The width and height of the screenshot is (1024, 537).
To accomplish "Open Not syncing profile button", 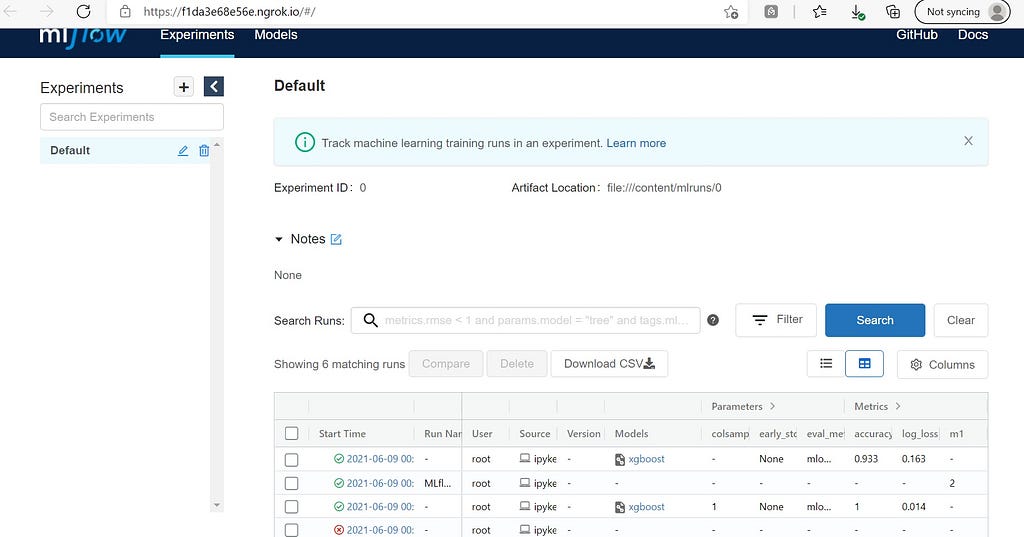I will [x=963, y=12].
